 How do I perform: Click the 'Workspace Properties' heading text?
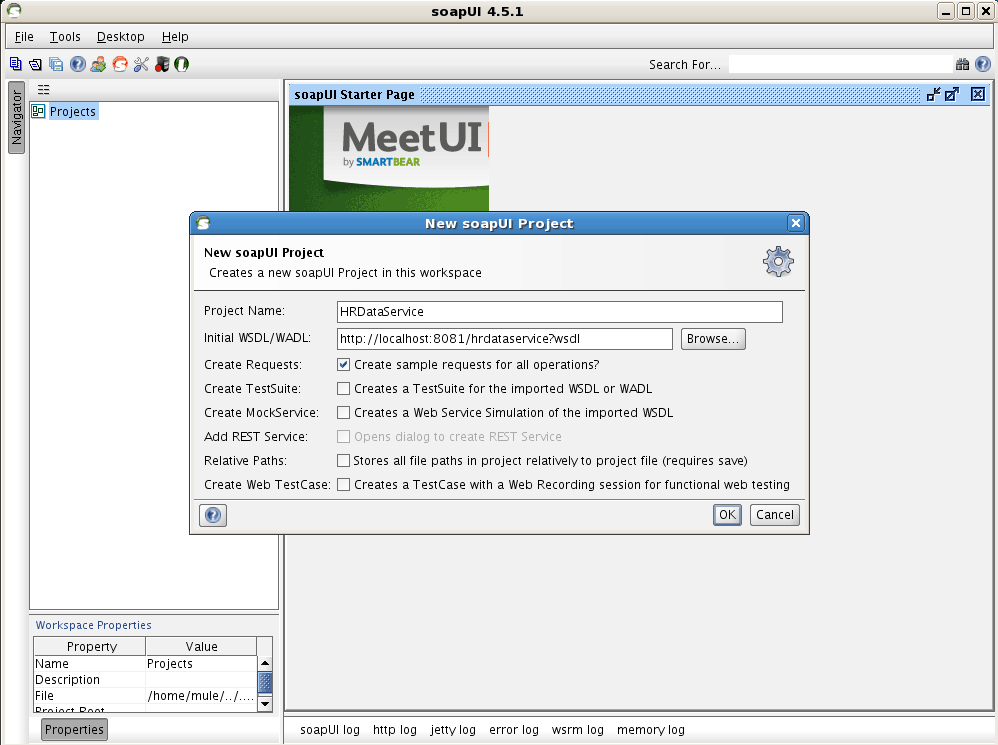94,625
